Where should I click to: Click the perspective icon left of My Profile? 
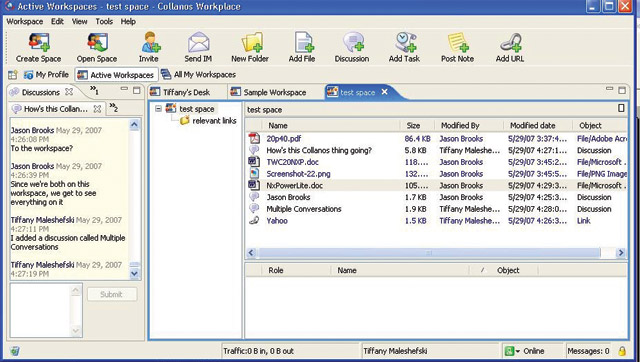pos(13,75)
